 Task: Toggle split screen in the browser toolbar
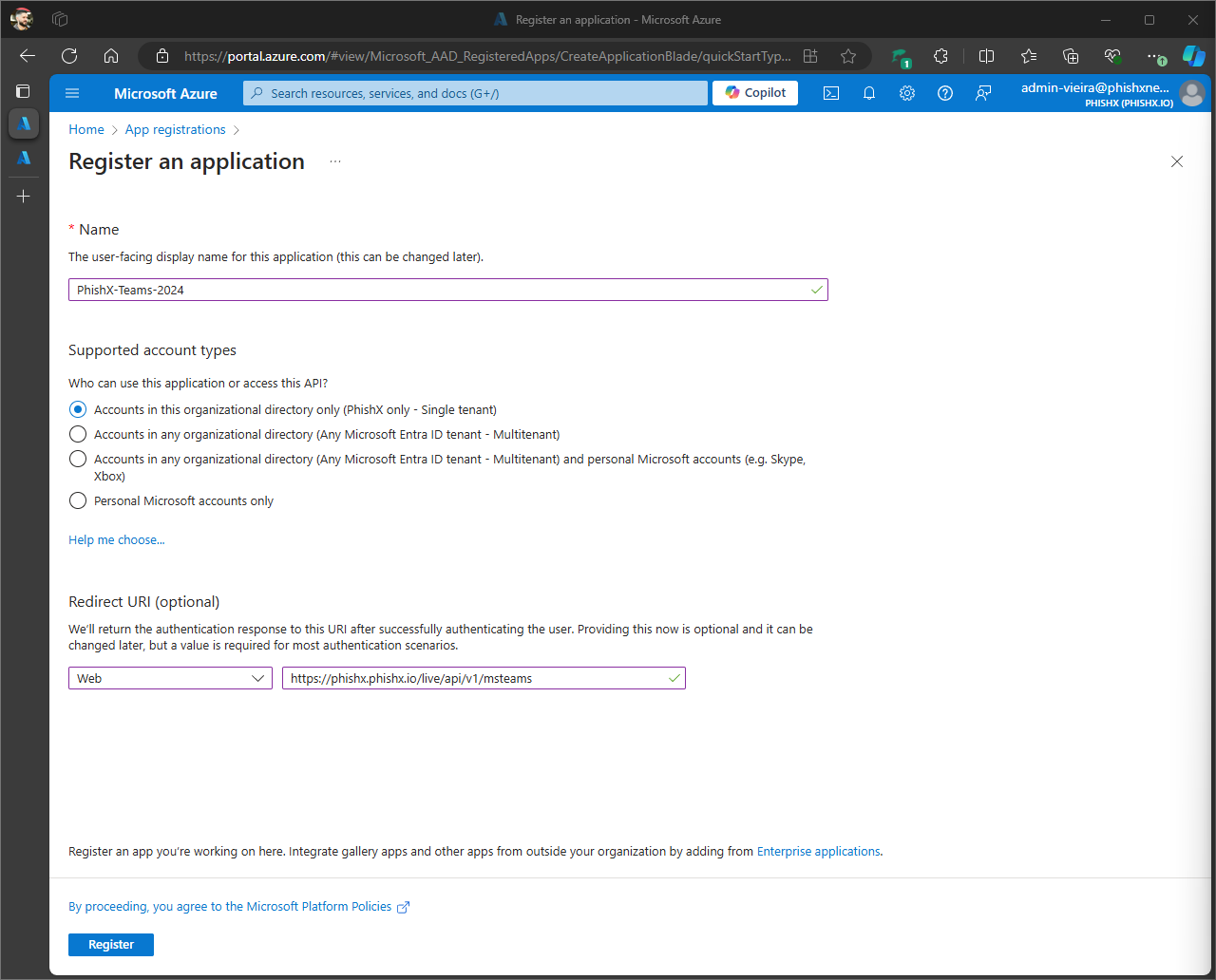(986, 56)
